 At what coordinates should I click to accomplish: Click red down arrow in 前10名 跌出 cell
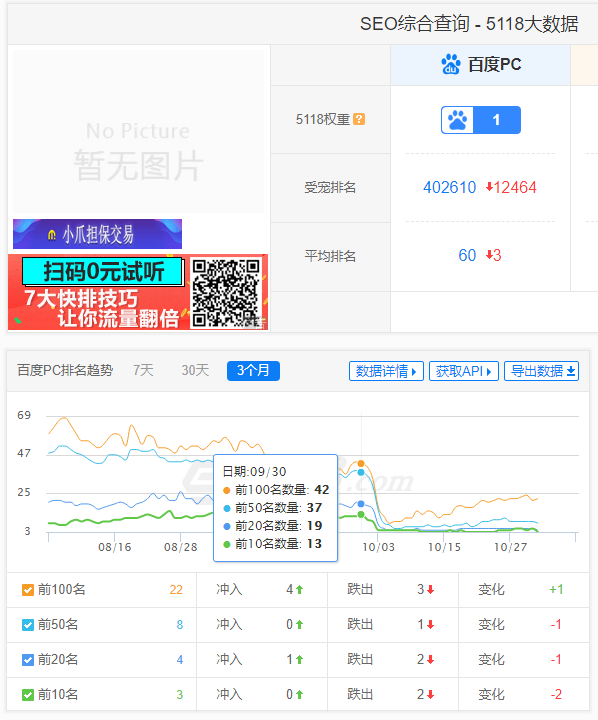pos(430,695)
